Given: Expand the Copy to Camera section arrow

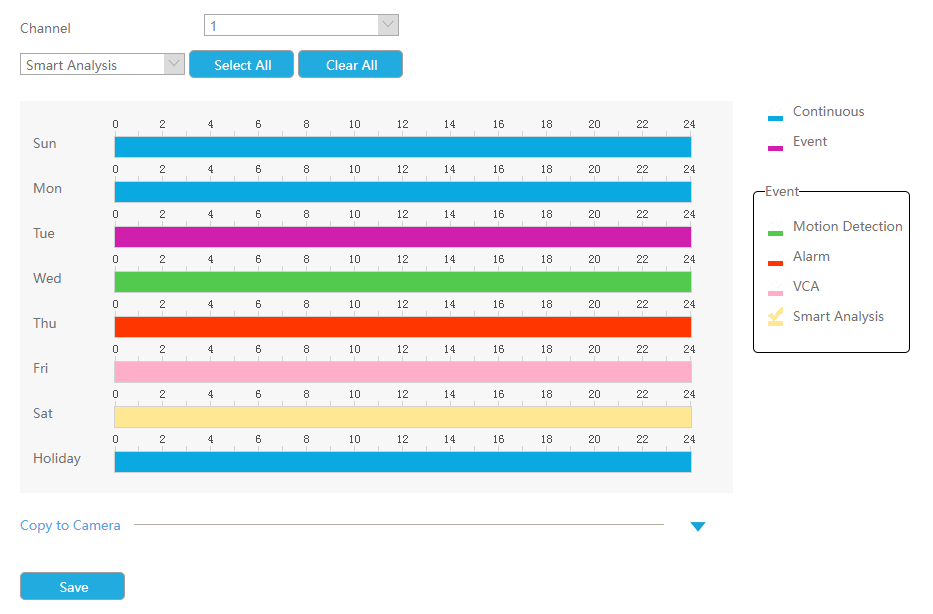Looking at the screenshot, I should 698,526.
